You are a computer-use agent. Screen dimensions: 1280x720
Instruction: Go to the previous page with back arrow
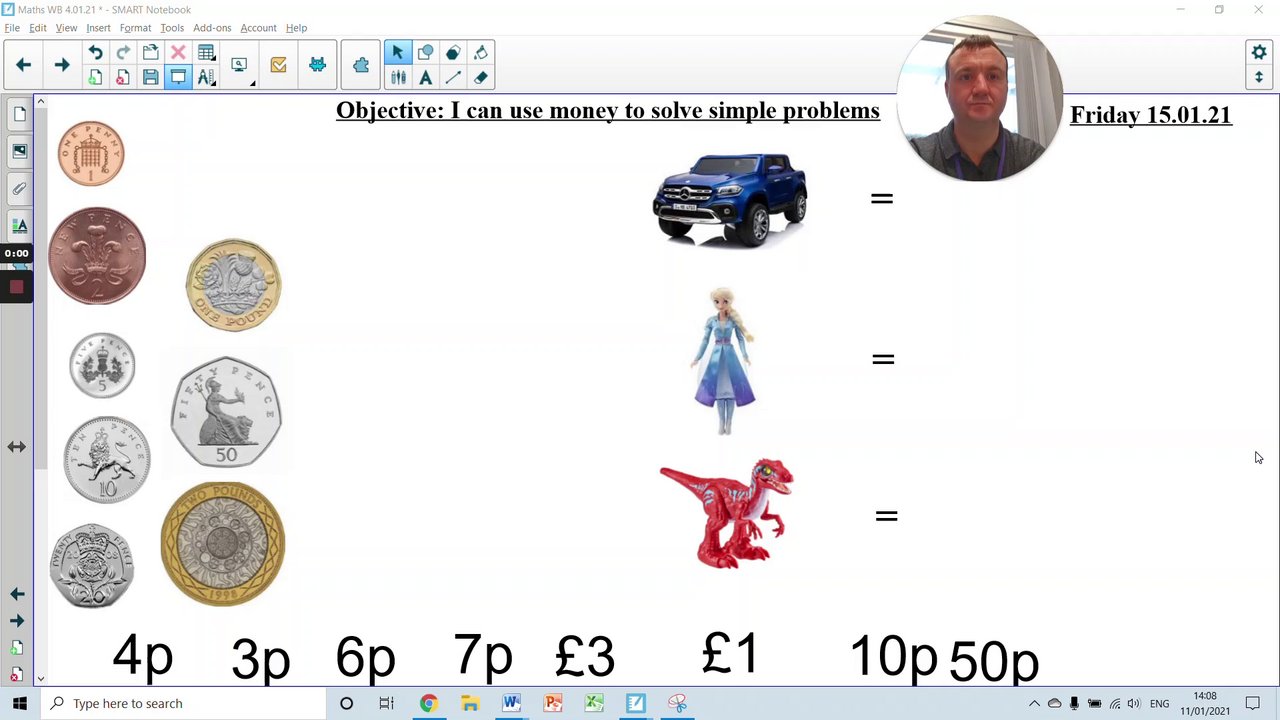(x=23, y=65)
